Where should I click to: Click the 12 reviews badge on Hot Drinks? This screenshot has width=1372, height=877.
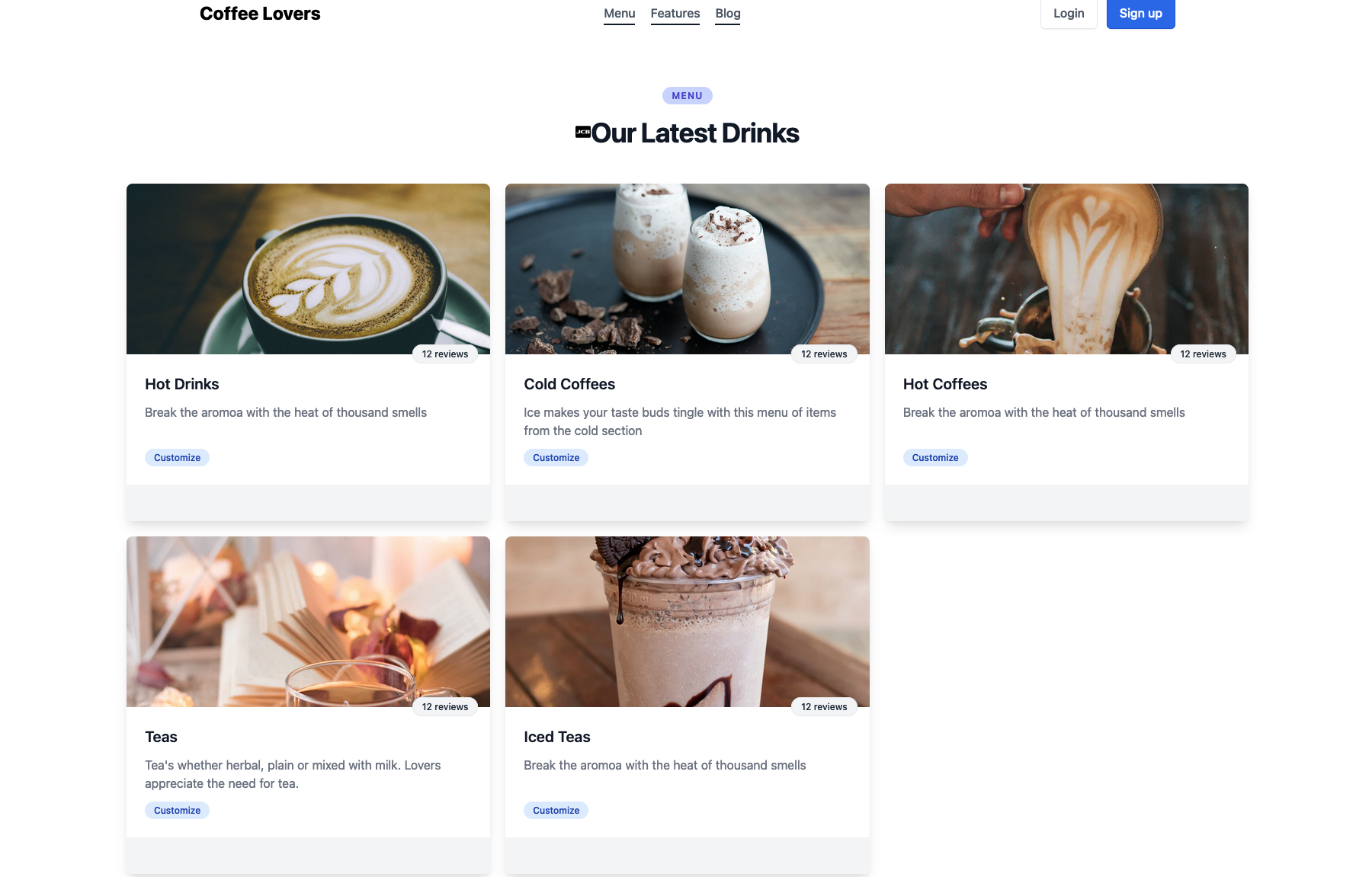[x=445, y=354]
